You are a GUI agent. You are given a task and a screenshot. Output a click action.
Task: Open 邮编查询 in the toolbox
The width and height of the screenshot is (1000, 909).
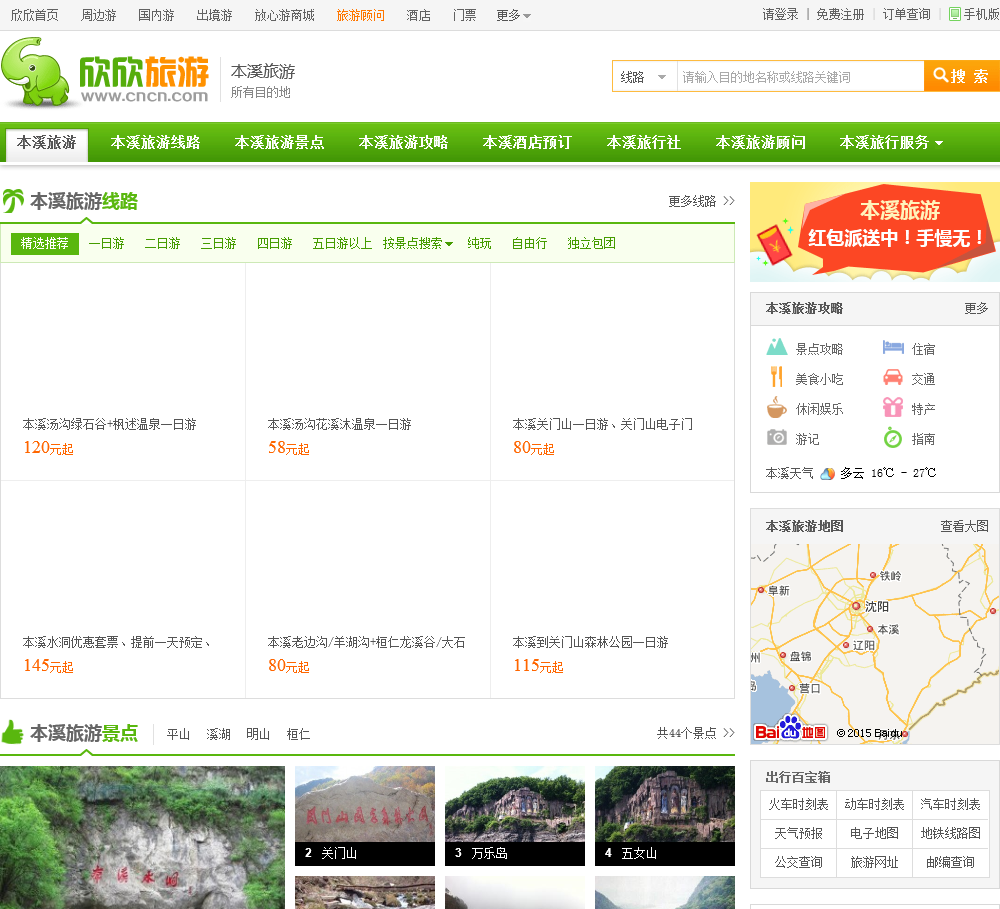pyautogui.click(x=950, y=862)
